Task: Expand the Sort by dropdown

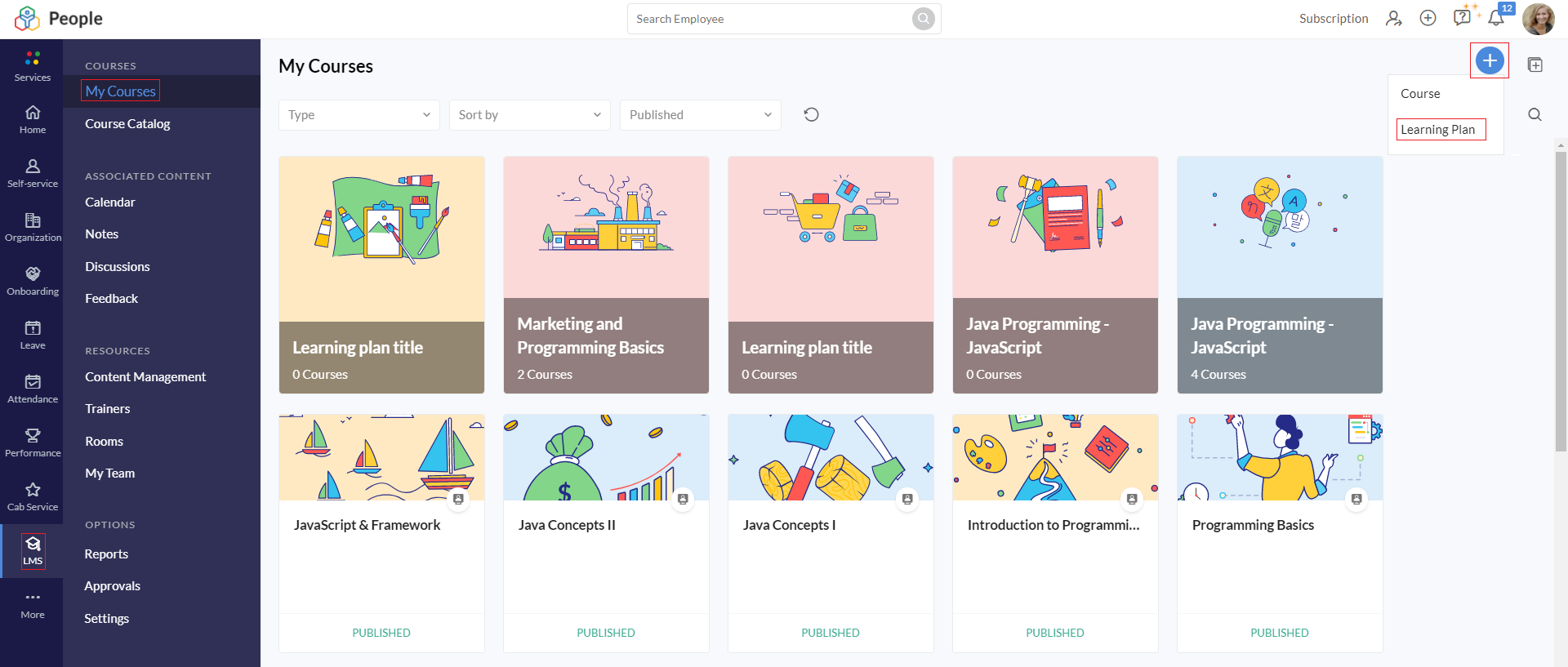Action: click(x=530, y=115)
